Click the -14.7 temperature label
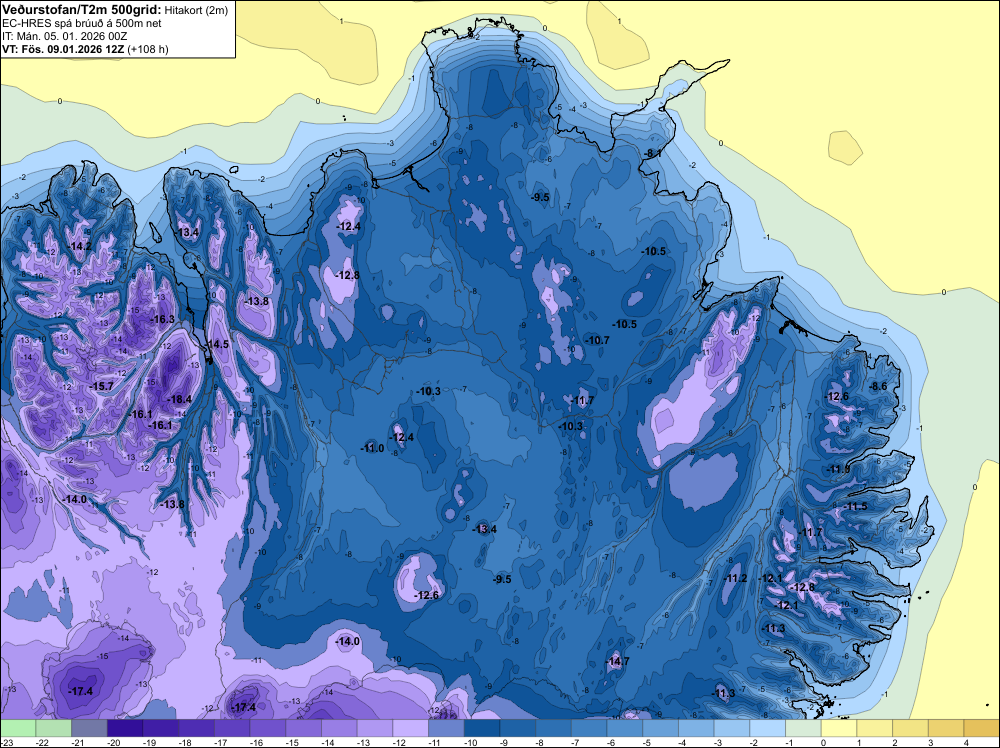The height and width of the screenshot is (748, 1000). click(x=617, y=661)
